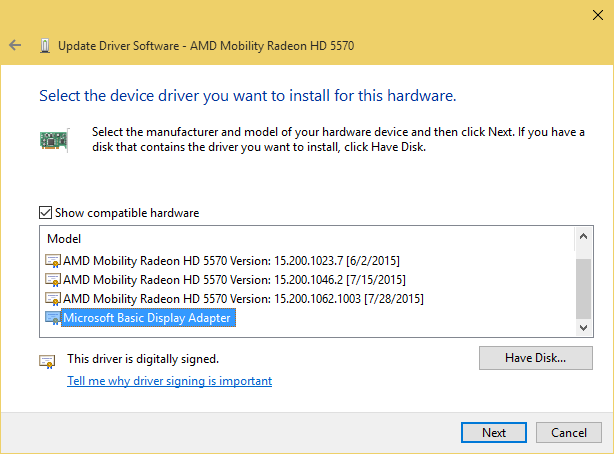
Task: Select AMD driver version 15.200.1023.7 [6/2/2015]
Action: [x=231, y=260]
